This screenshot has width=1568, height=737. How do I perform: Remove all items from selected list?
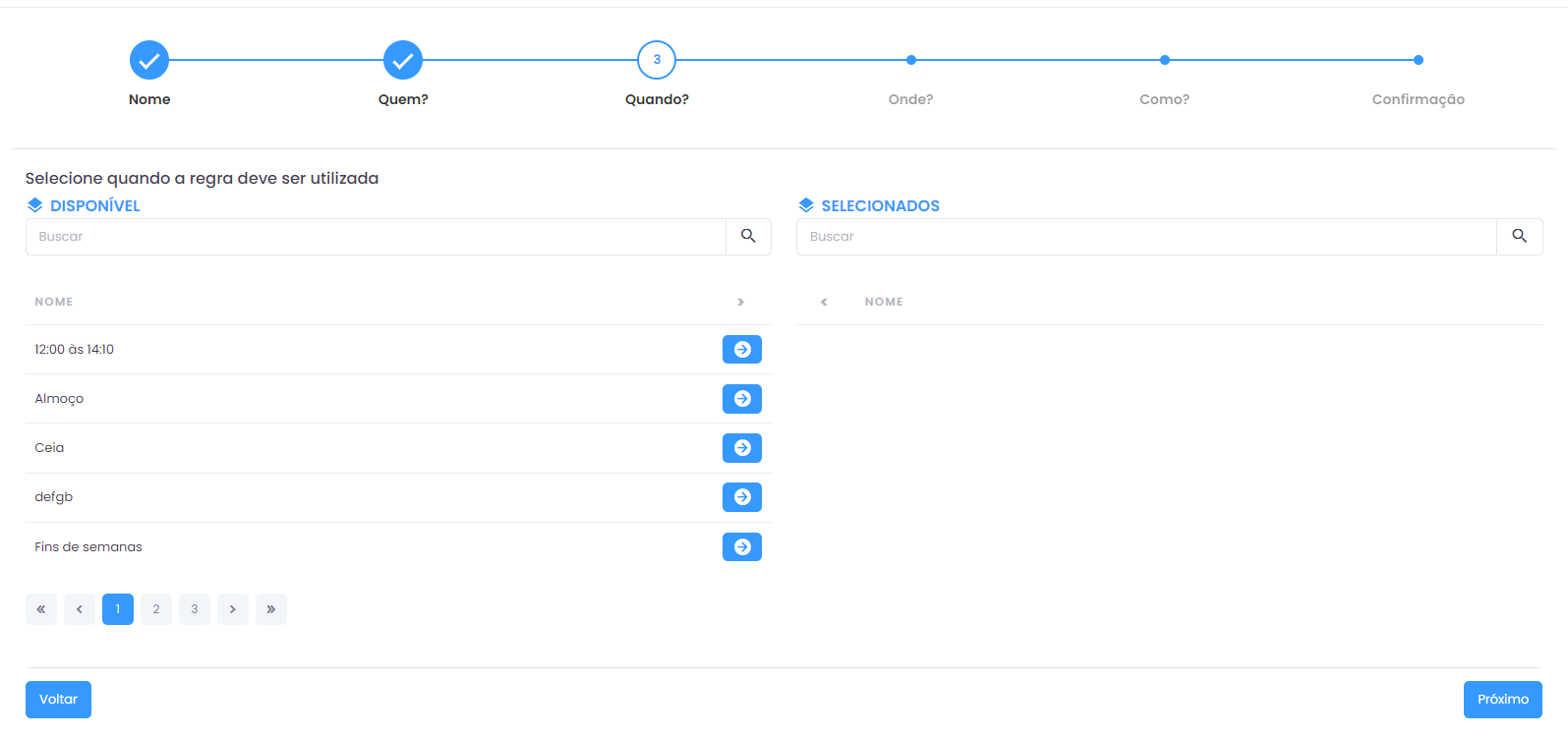tap(824, 303)
